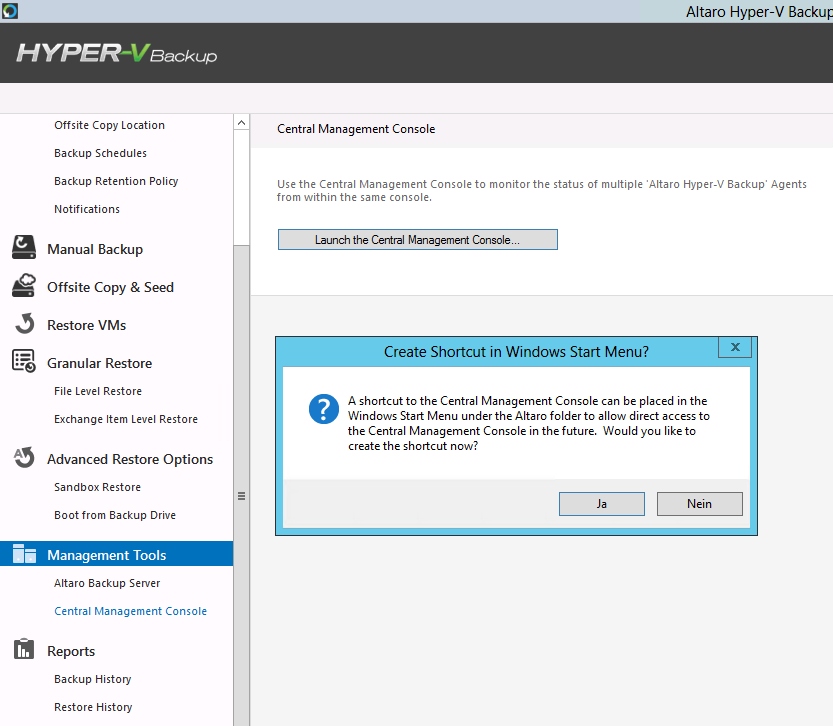Open Backup Retention Policy page

click(x=116, y=181)
